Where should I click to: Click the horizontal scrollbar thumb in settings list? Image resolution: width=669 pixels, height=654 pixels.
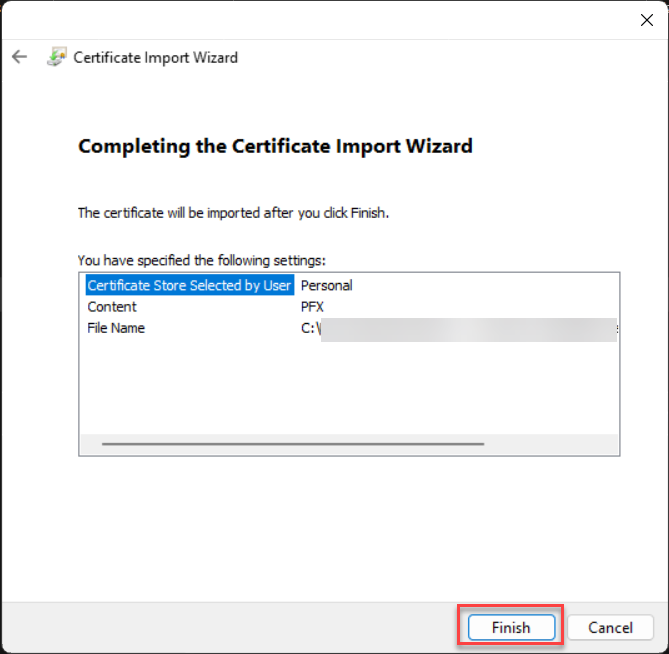[x=292, y=444]
